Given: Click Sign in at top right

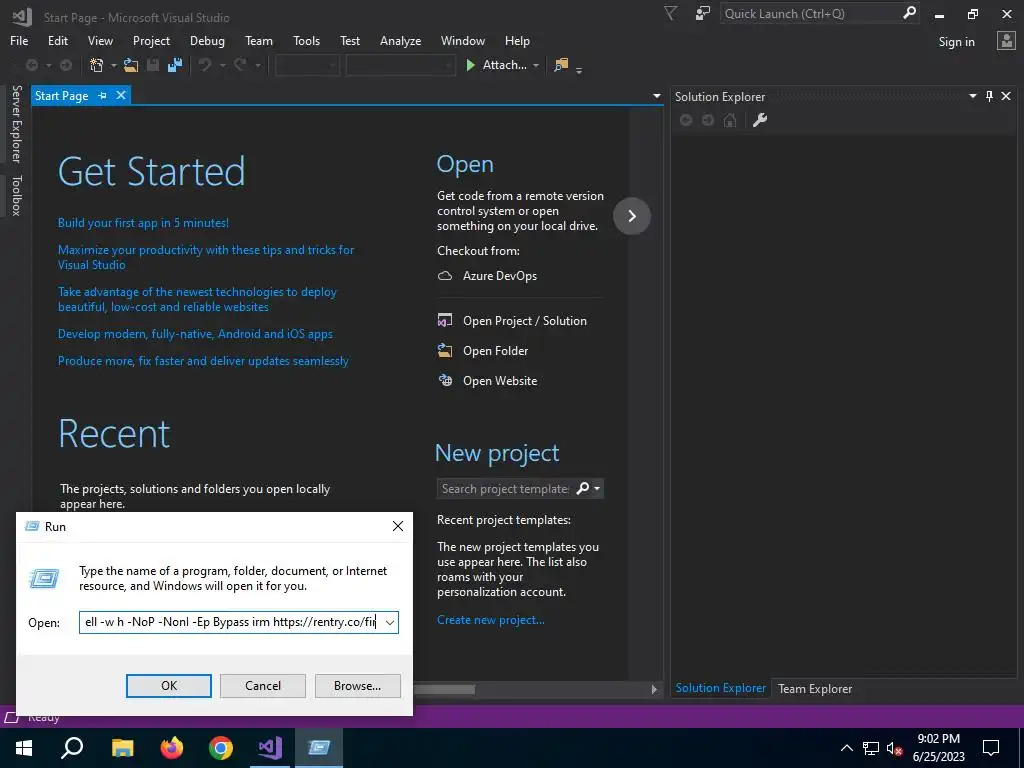Looking at the screenshot, I should coord(956,42).
